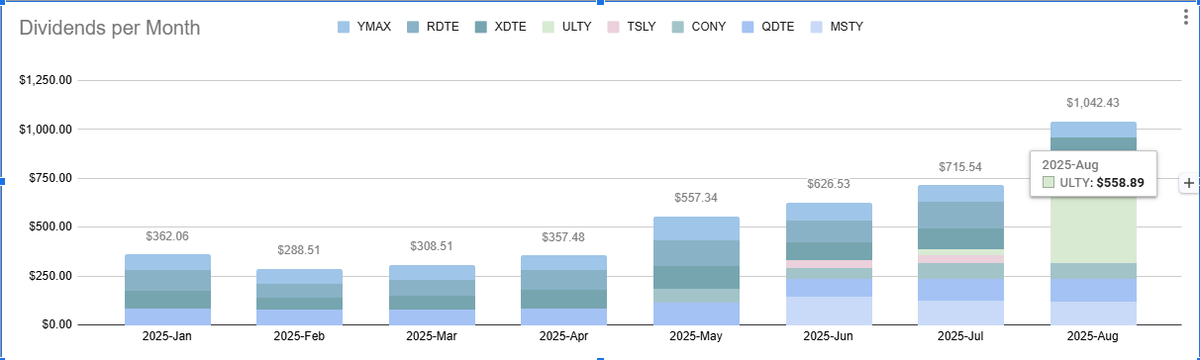Select the CONY legend color swatch

click(678, 27)
